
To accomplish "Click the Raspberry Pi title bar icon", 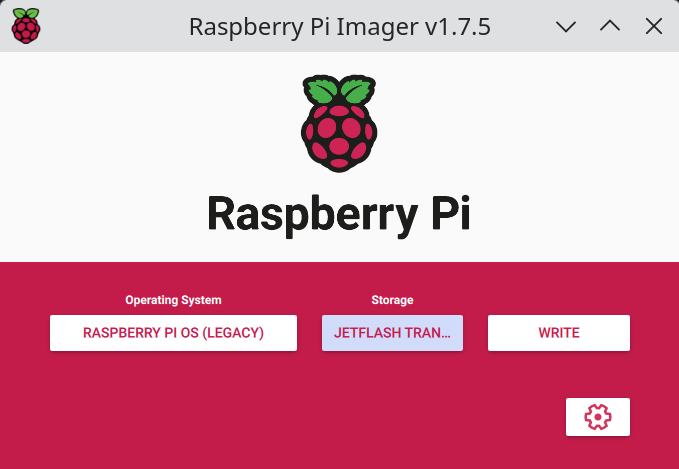I will [x=26, y=26].
